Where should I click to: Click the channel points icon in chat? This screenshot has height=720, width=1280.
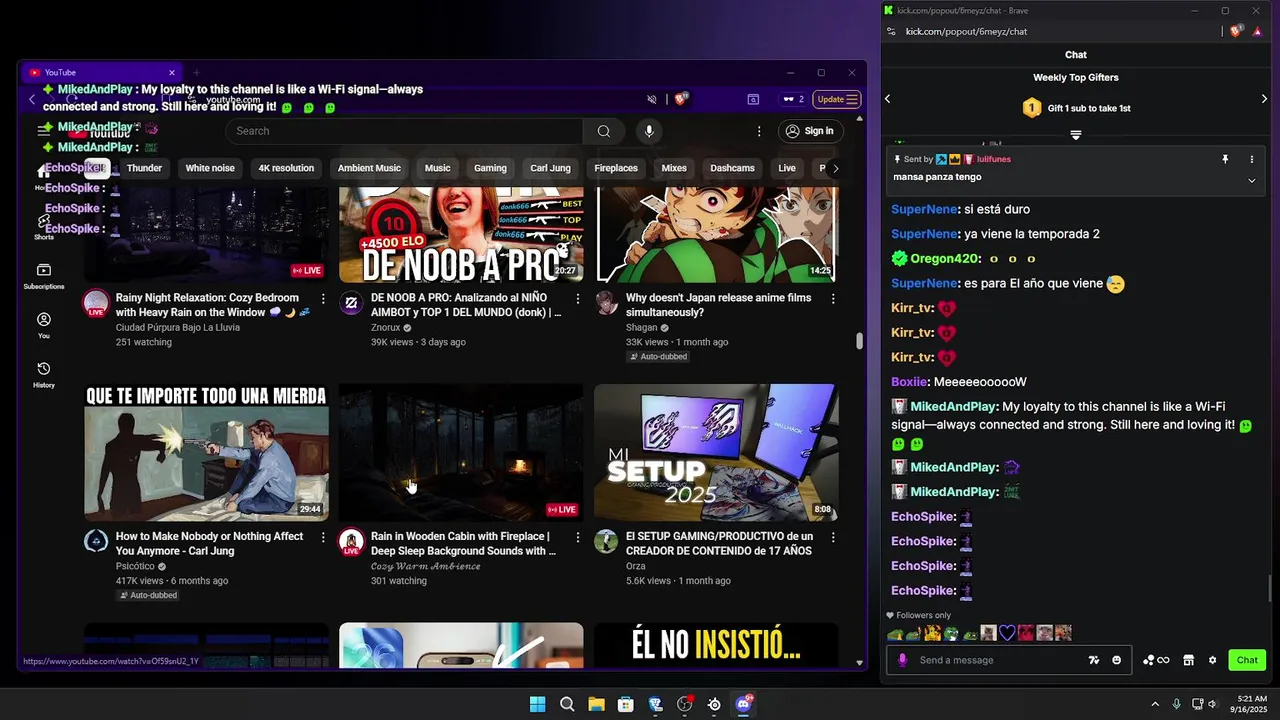click(1156, 660)
